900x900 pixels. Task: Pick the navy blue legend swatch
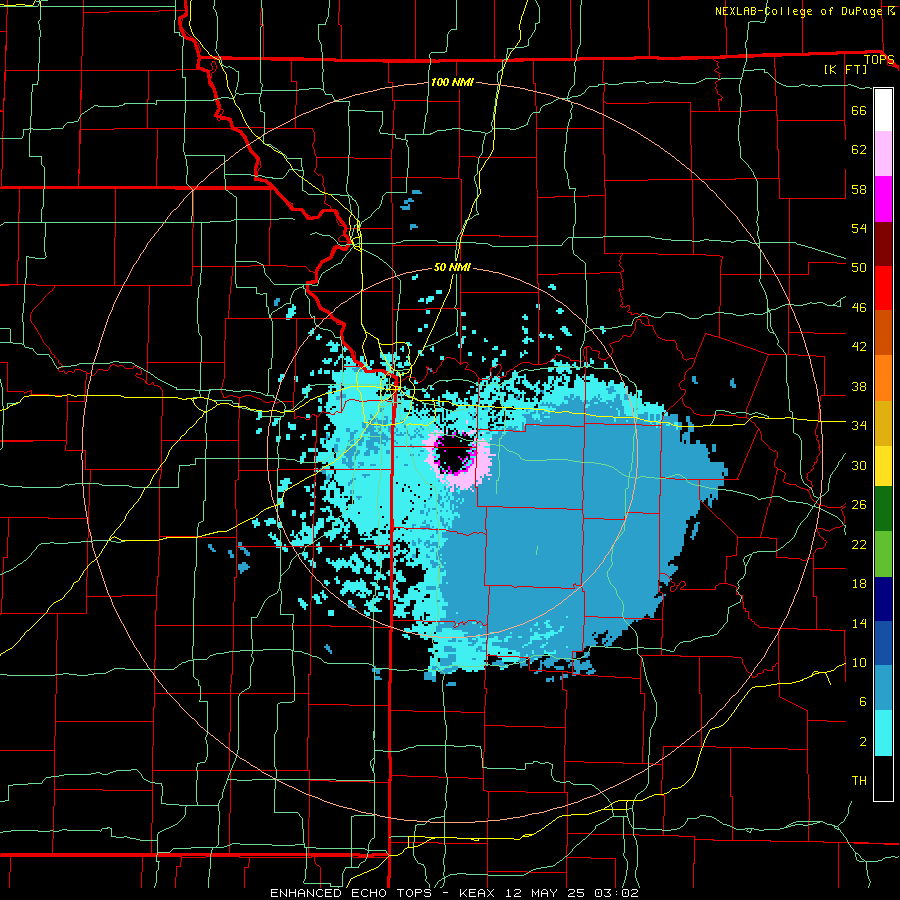(x=883, y=599)
